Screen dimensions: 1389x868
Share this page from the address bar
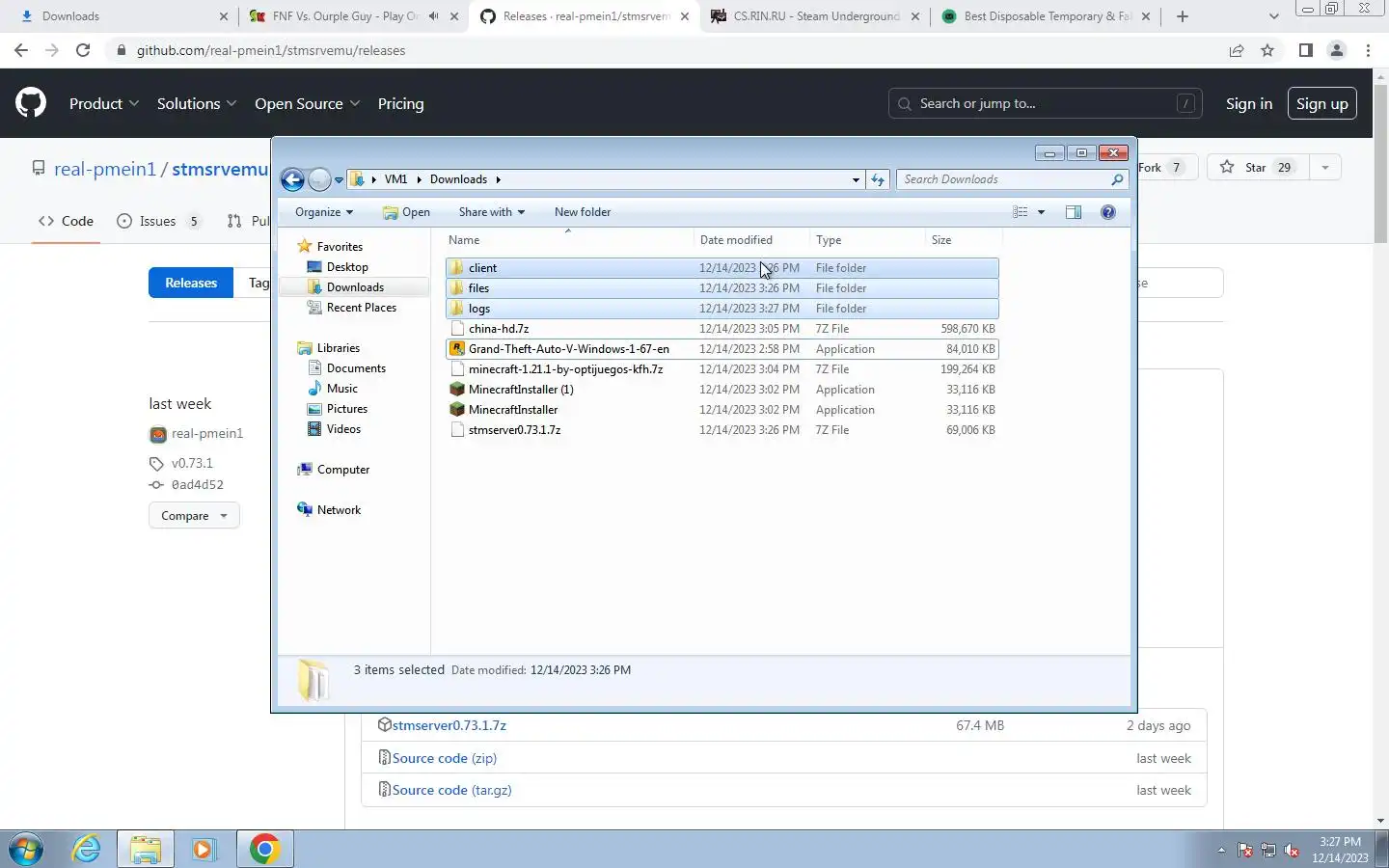pyautogui.click(x=1237, y=50)
